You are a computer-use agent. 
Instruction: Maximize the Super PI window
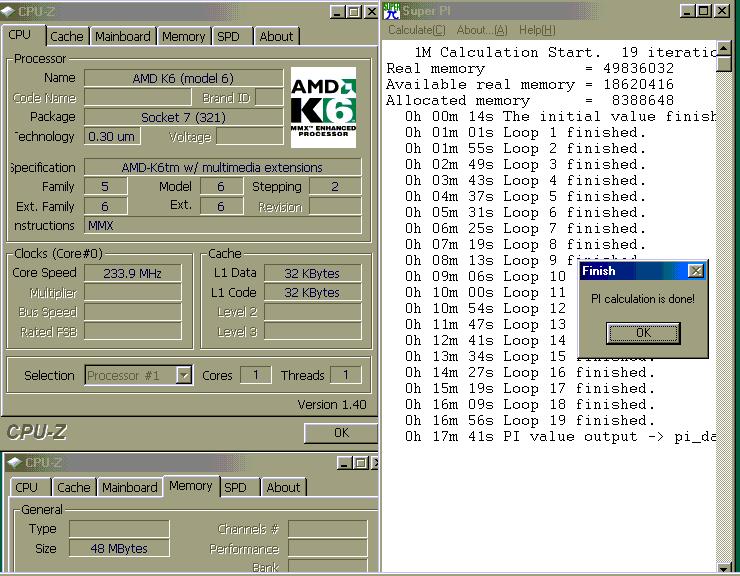[704, 11]
